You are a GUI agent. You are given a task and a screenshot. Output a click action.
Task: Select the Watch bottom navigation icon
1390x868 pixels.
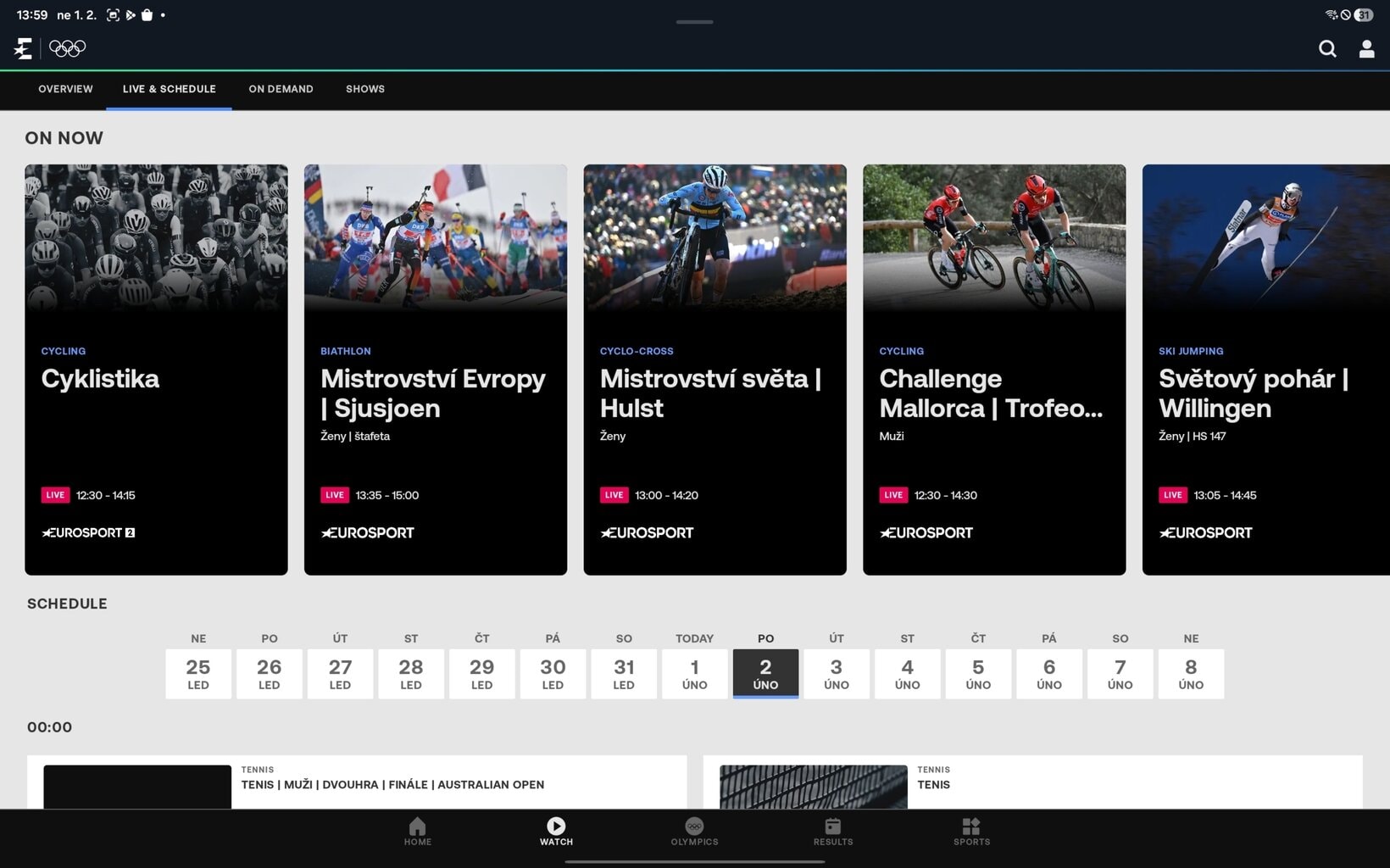coord(556,832)
